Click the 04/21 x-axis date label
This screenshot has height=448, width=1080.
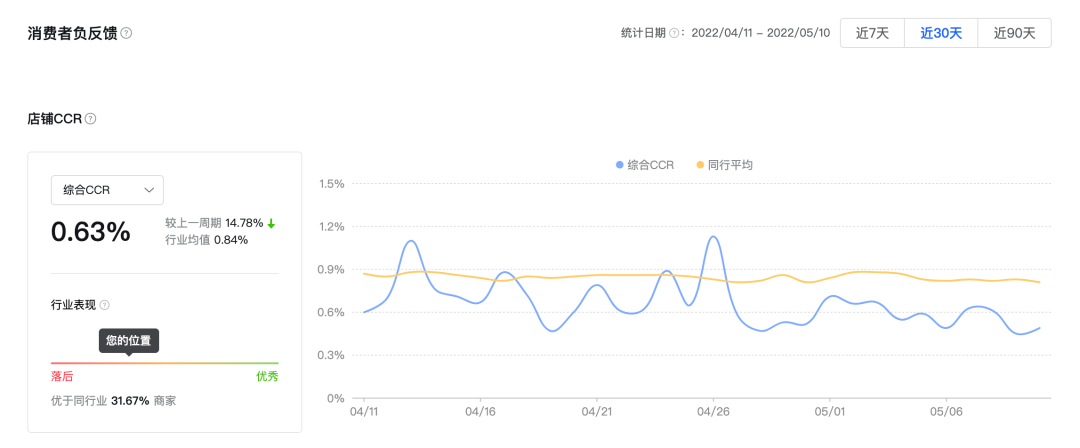click(596, 411)
